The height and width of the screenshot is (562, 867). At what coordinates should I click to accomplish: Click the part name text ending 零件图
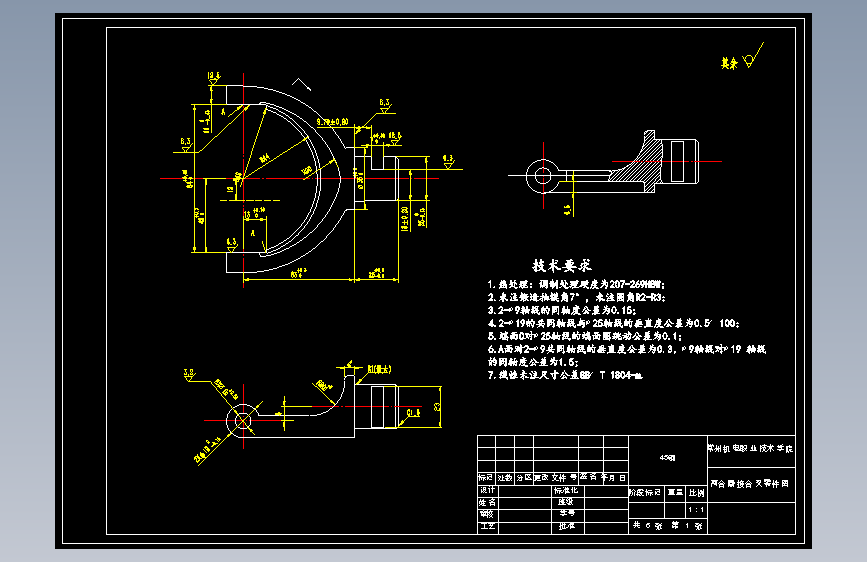pos(750,483)
